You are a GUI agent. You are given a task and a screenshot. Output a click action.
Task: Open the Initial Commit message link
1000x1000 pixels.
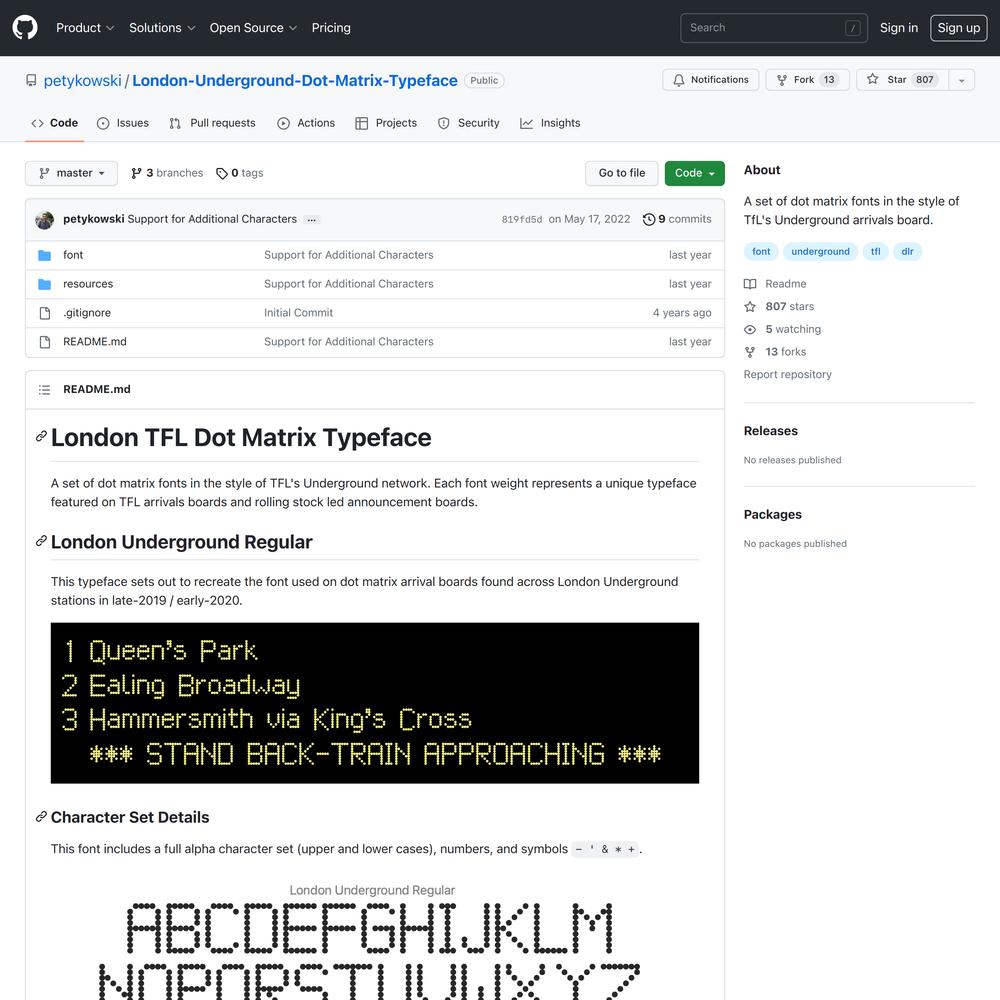point(298,312)
